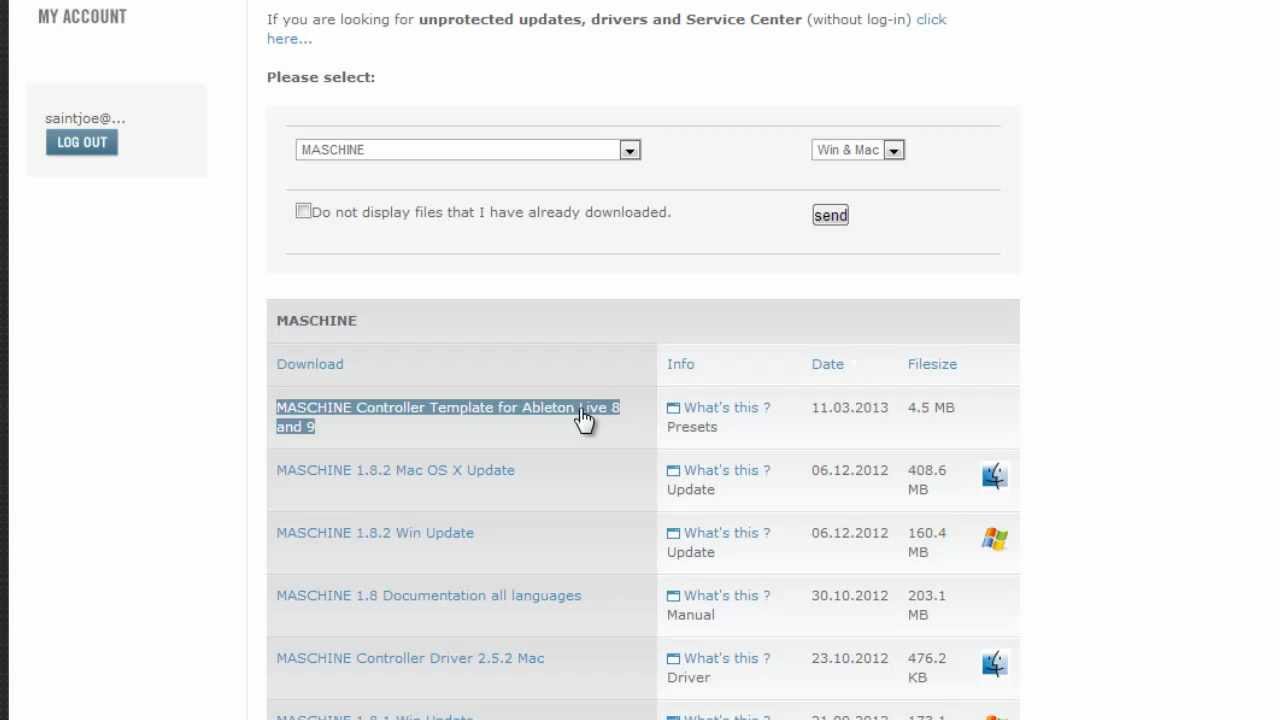Viewport: 1280px width, 720px height.
Task: Click info window icon for 1.8.2 Mac Update row
Action: (x=673, y=471)
